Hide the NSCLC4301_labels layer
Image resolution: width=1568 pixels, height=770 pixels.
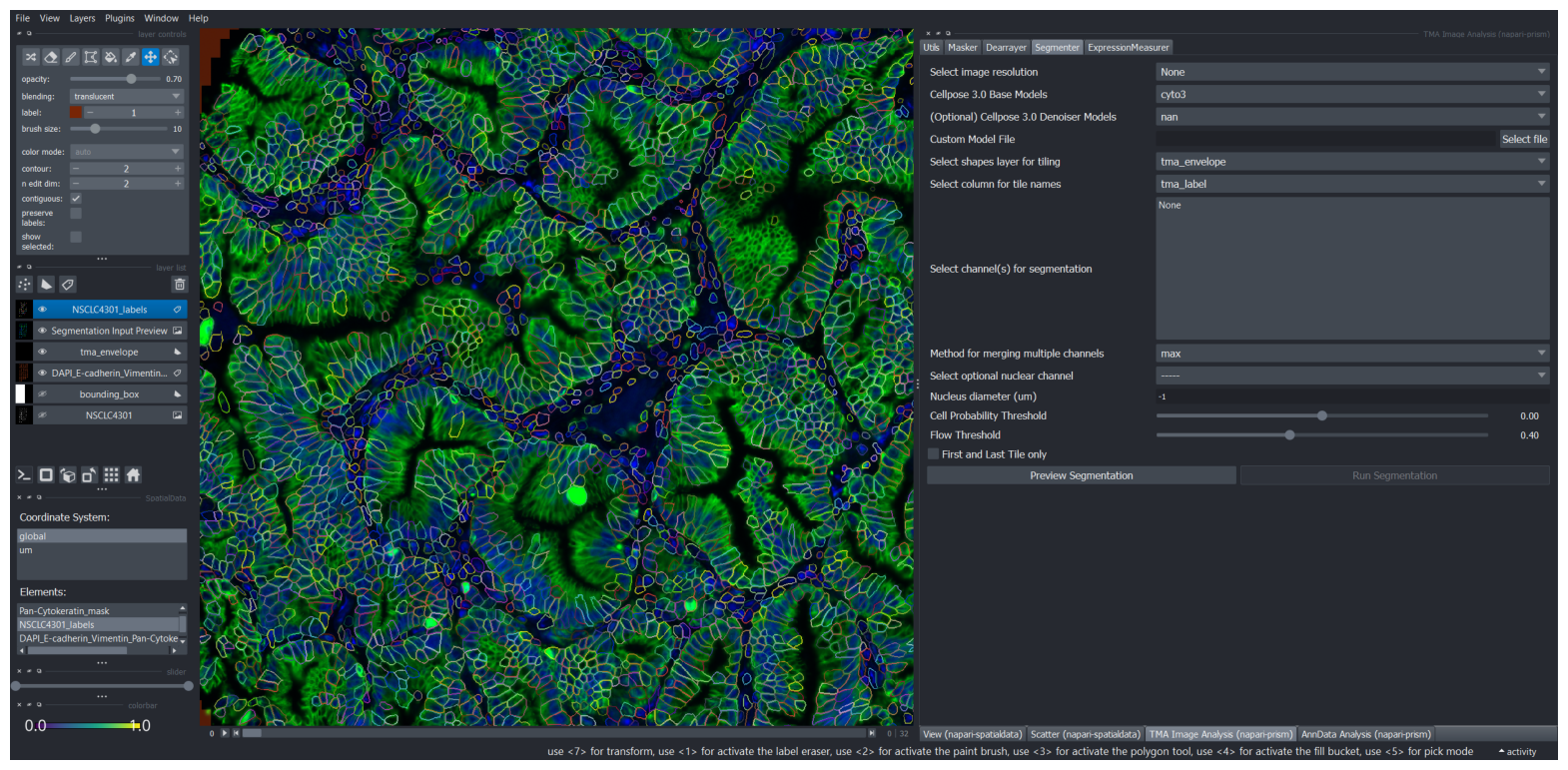click(42, 310)
